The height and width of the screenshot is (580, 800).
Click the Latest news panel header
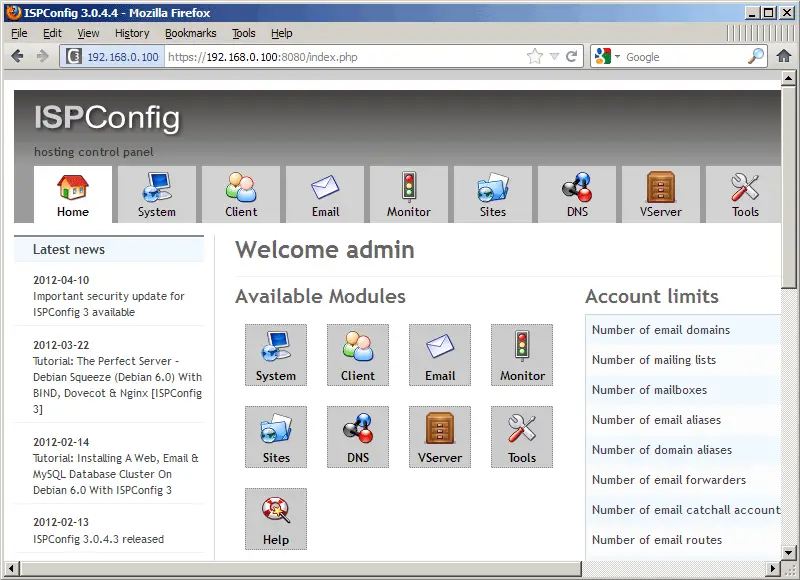pyautogui.click(x=109, y=249)
